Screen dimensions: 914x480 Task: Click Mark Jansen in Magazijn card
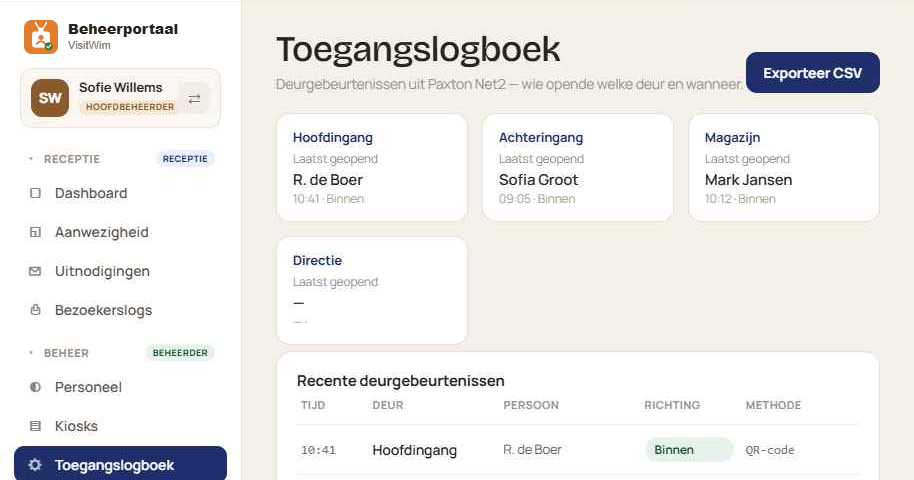(x=748, y=180)
